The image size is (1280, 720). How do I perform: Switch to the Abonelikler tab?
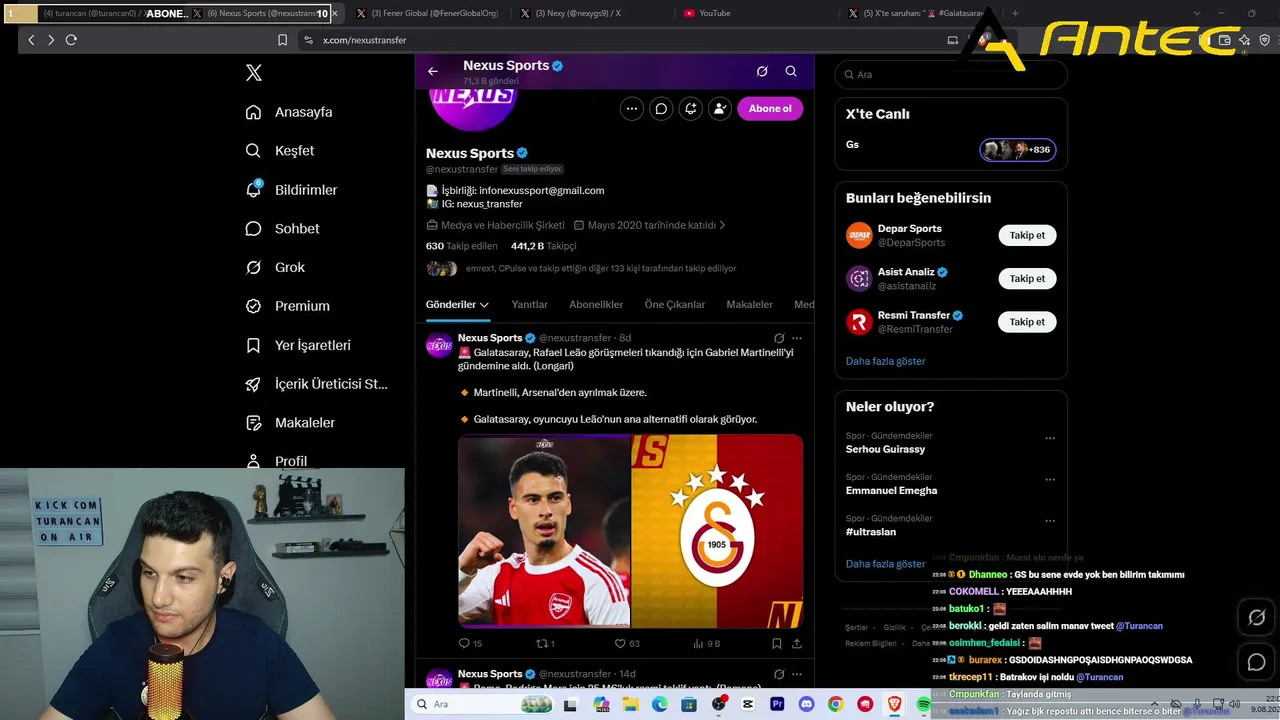[x=596, y=305]
